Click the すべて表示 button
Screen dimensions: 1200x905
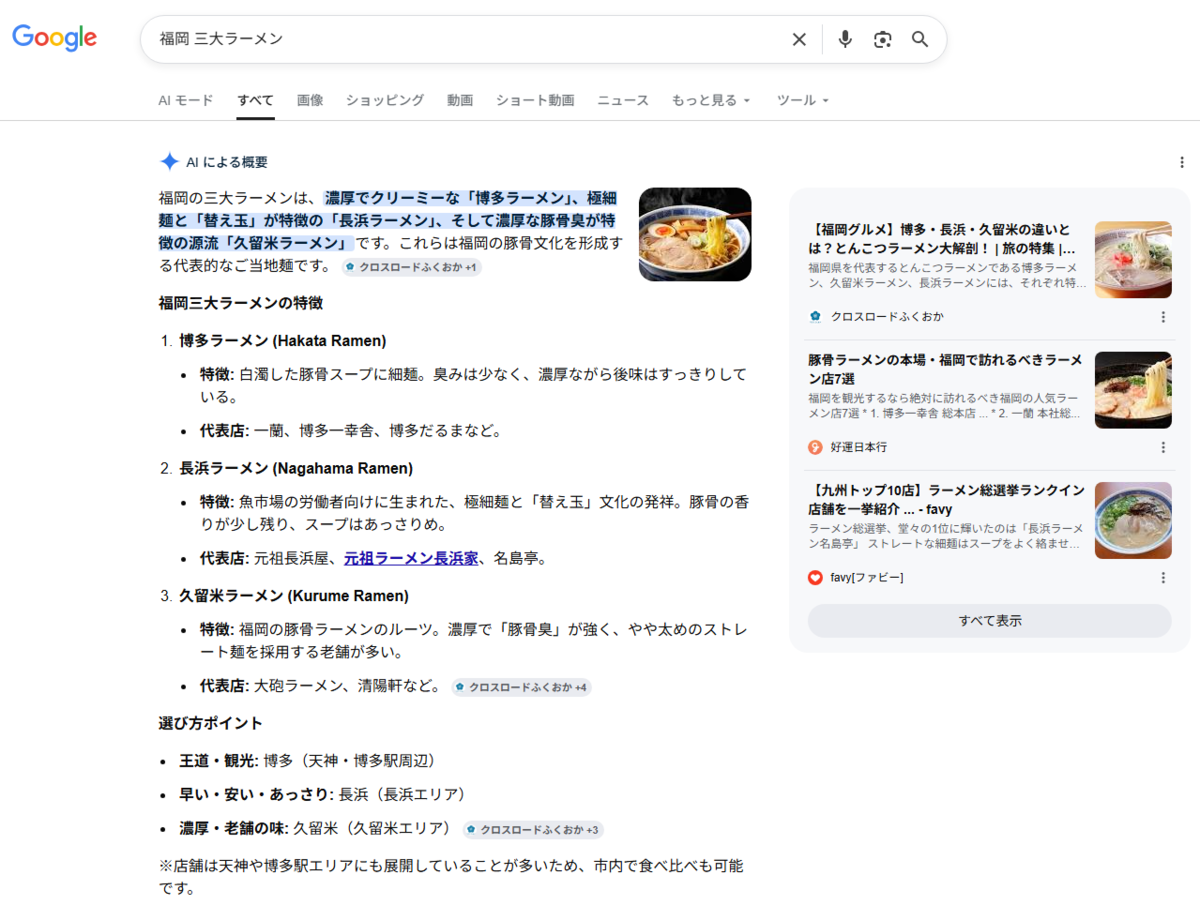click(990, 620)
